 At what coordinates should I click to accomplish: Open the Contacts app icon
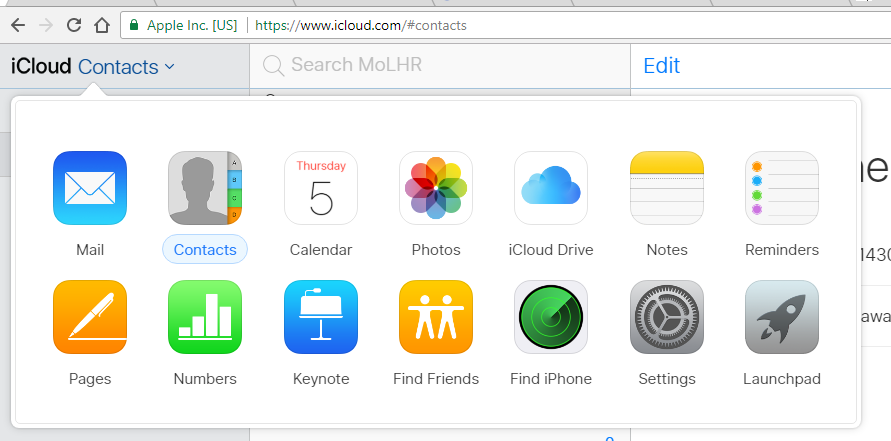[205, 188]
